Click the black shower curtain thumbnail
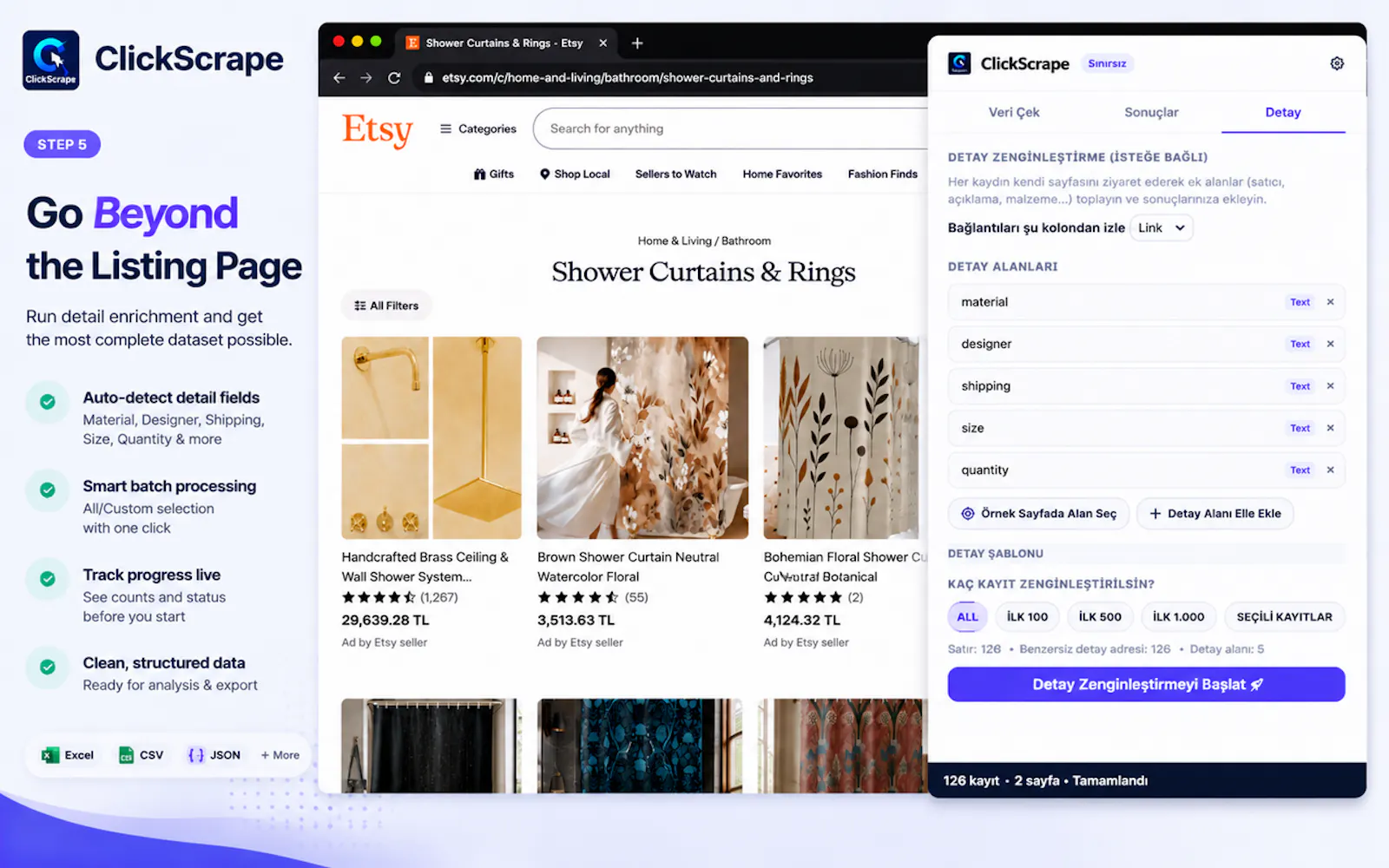 coord(431,746)
